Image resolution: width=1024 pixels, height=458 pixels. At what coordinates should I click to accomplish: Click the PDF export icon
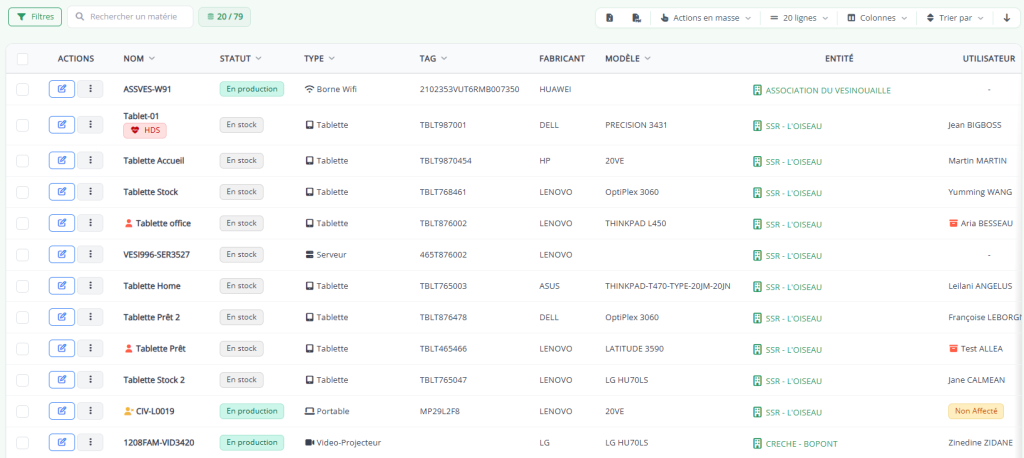(636, 18)
